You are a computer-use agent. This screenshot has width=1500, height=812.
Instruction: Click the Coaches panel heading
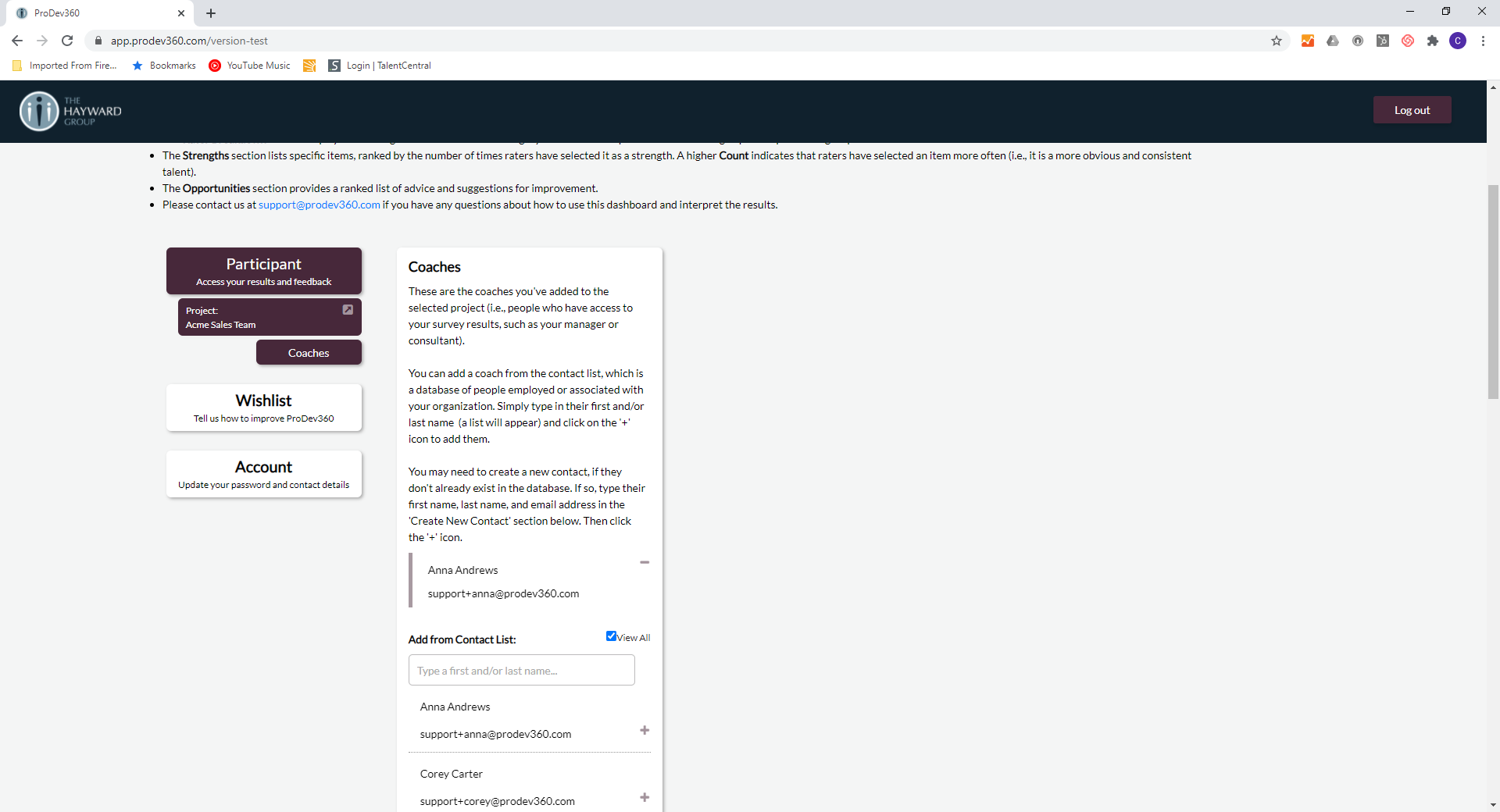point(434,267)
